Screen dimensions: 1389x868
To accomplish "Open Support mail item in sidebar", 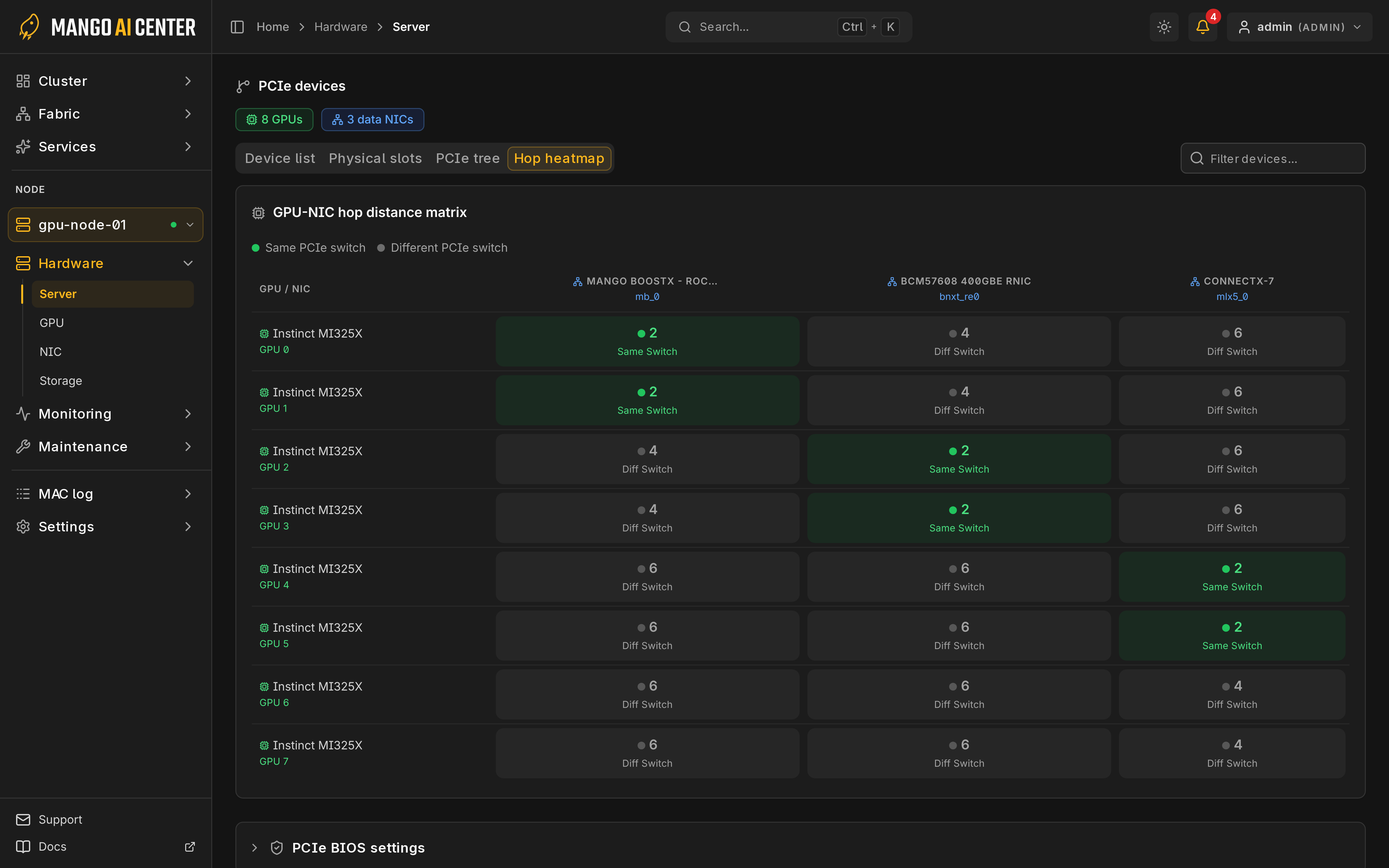I will point(49,819).
